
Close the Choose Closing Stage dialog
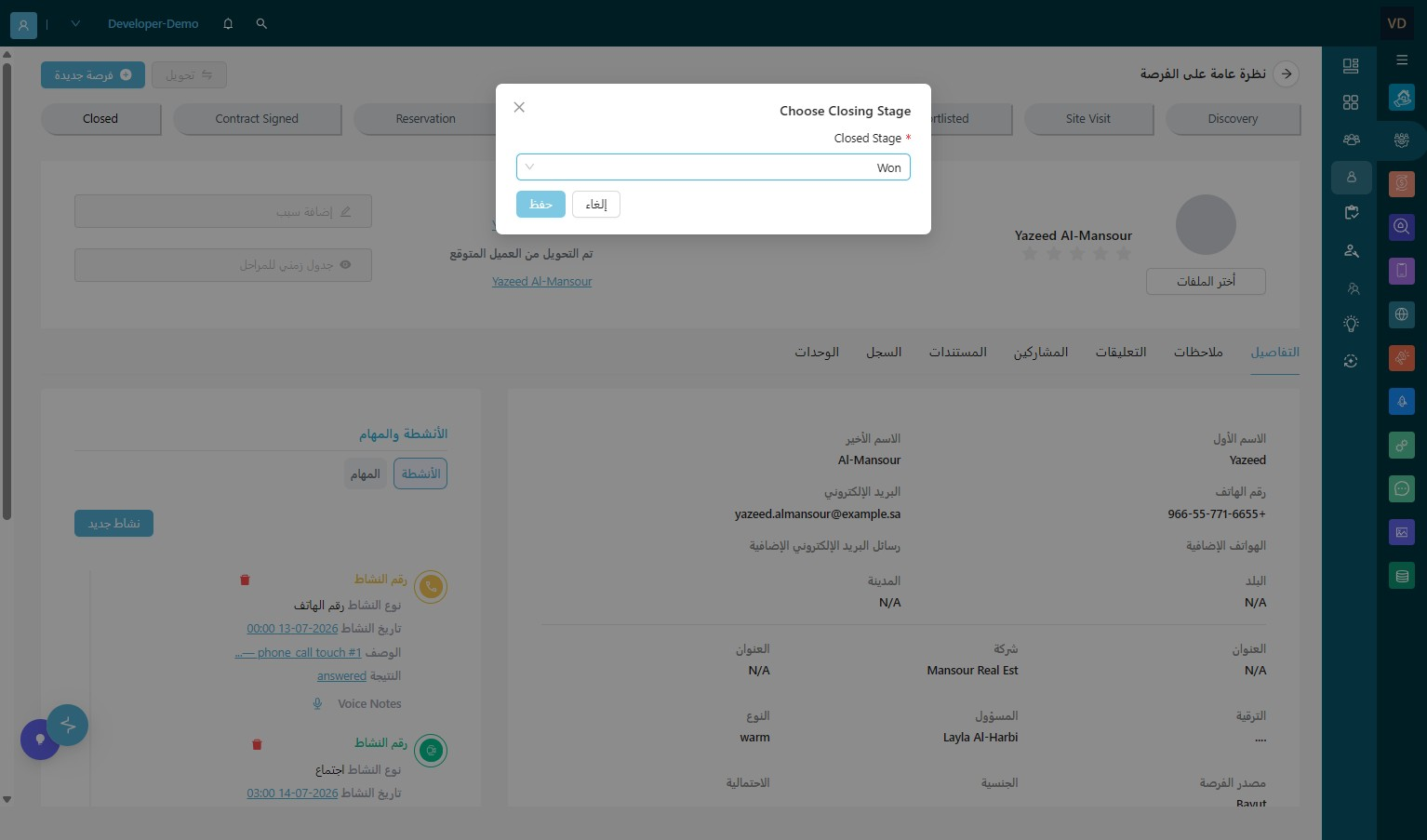coord(519,108)
